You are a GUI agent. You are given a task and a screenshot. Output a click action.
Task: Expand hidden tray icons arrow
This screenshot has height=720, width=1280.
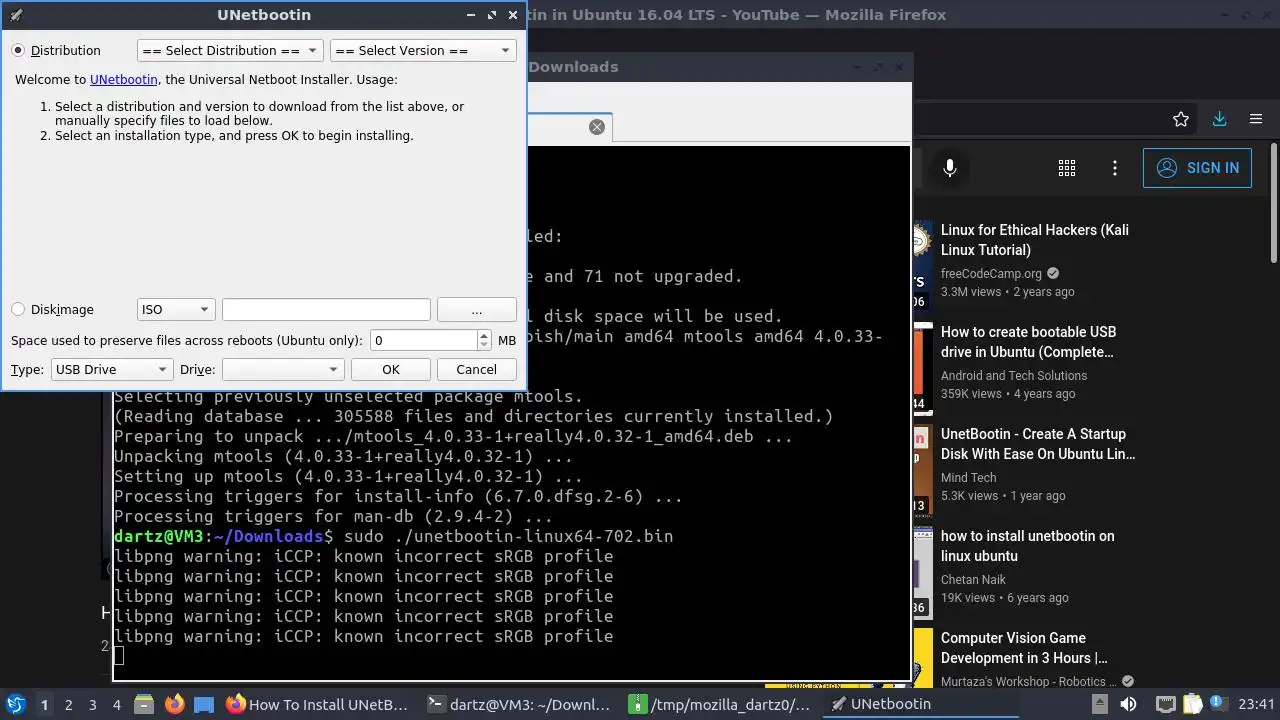tap(1099, 704)
